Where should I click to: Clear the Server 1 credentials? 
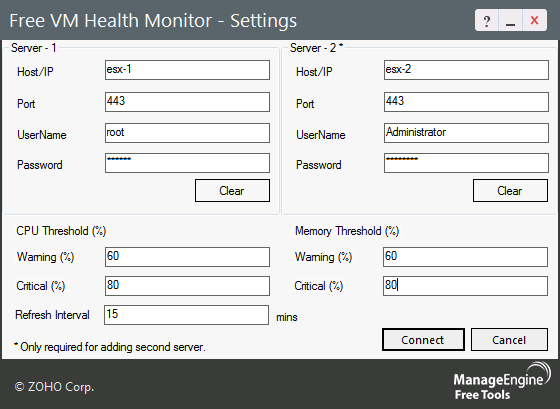tap(232, 191)
